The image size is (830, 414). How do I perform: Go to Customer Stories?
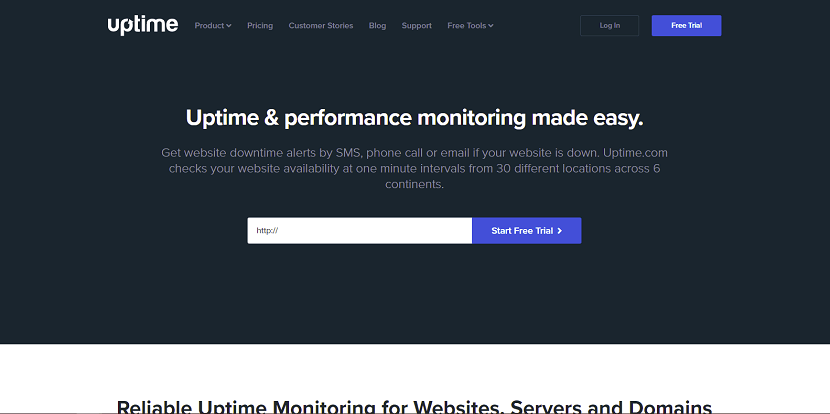[321, 25]
